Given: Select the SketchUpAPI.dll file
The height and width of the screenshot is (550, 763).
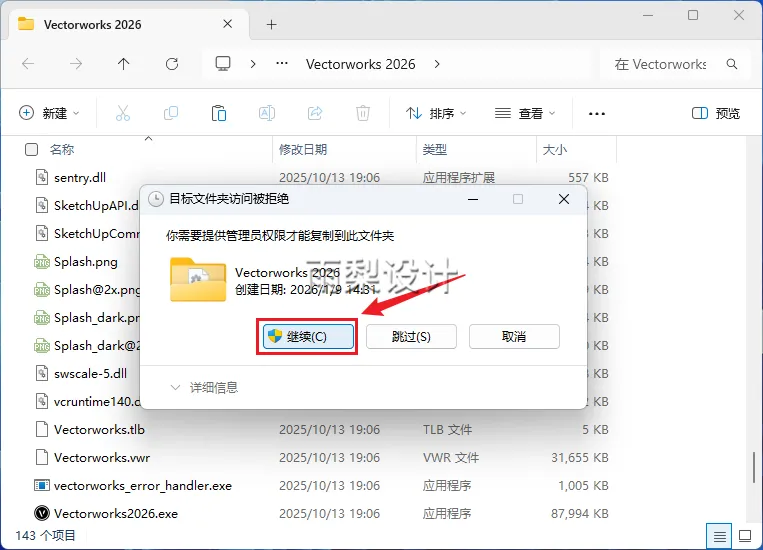Looking at the screenshot, I should click(x=96, y=205).
